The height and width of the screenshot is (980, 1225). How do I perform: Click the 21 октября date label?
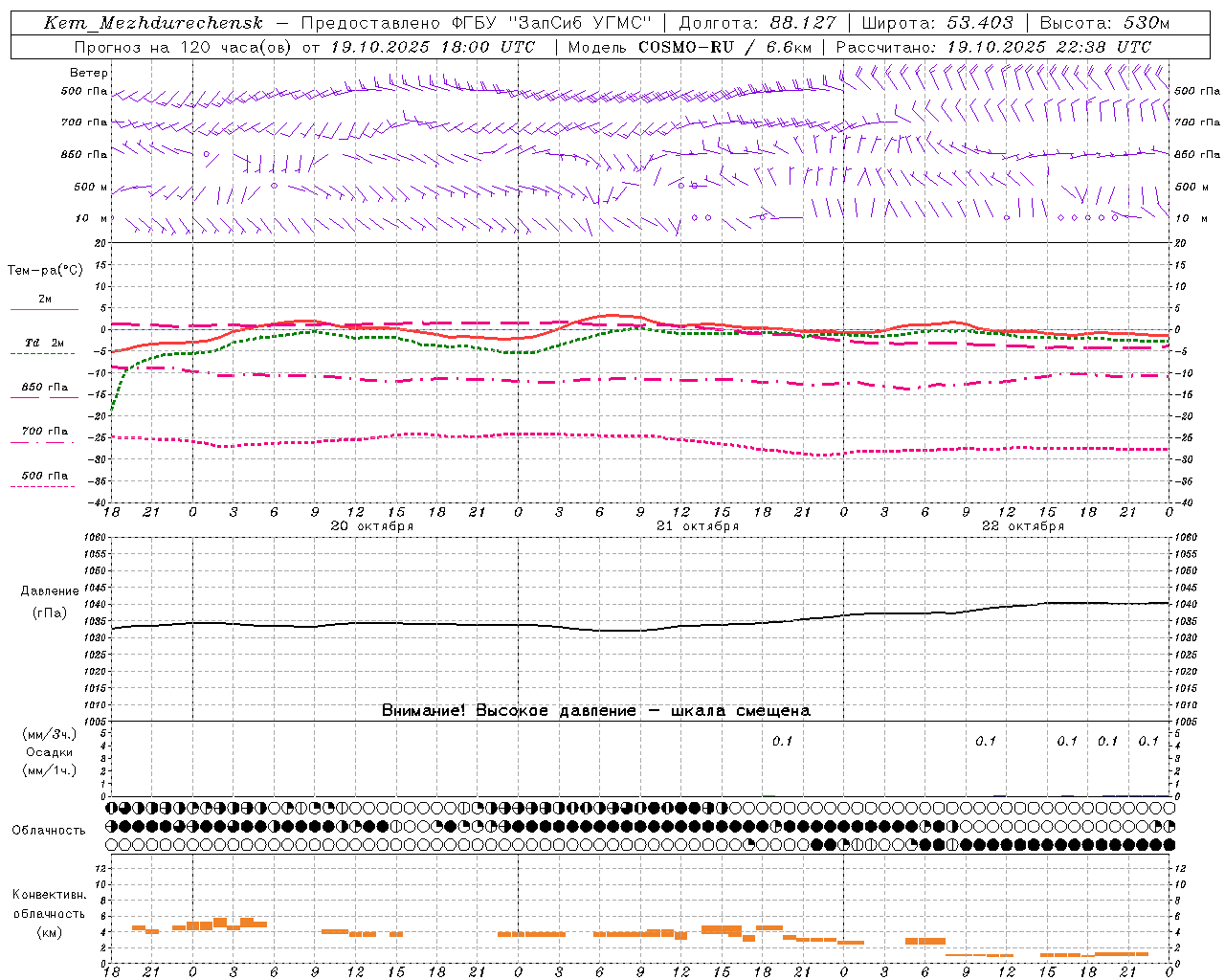[x=698, y=526]
